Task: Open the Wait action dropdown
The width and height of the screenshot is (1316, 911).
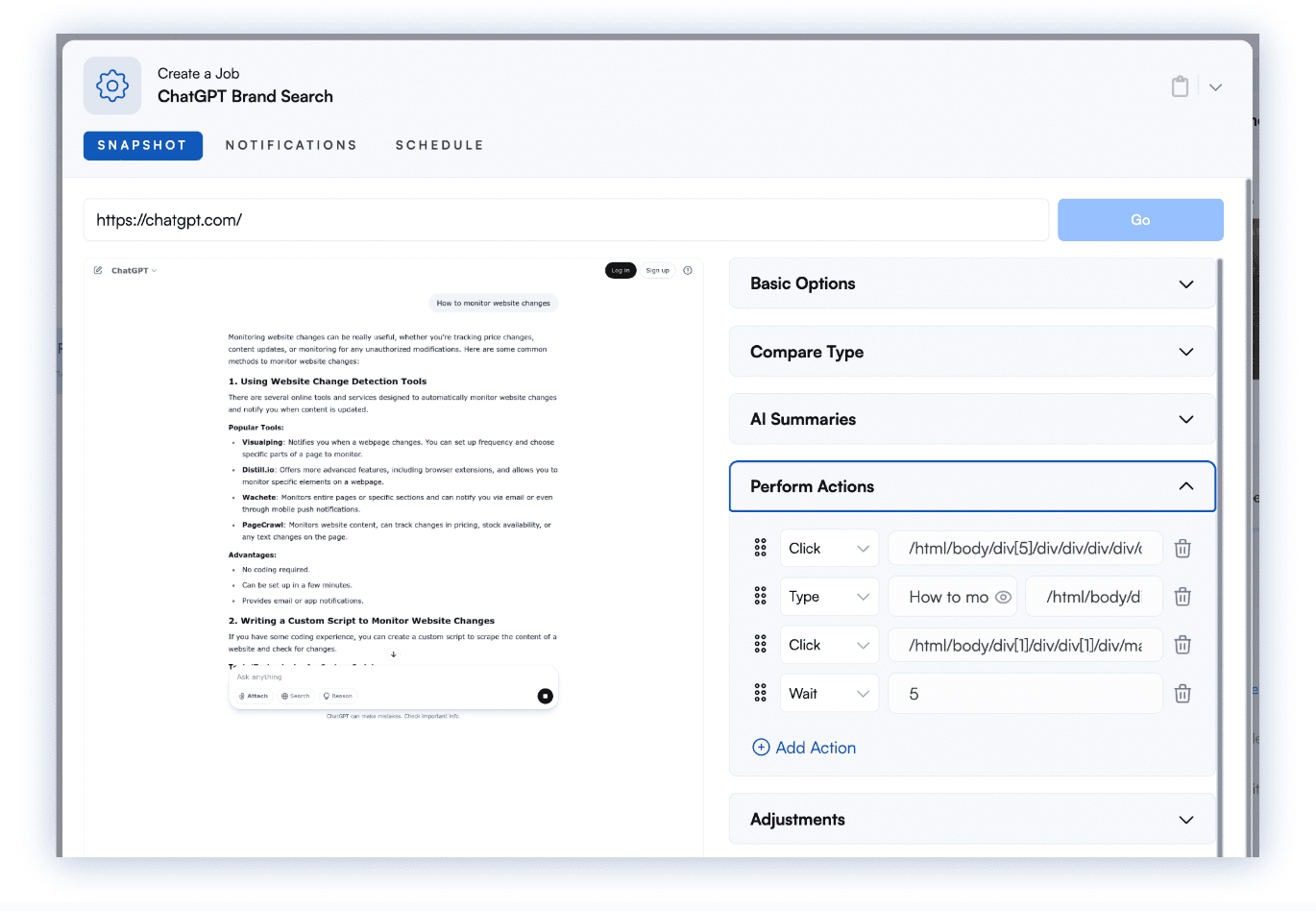Action: click(x=829, y=693)
